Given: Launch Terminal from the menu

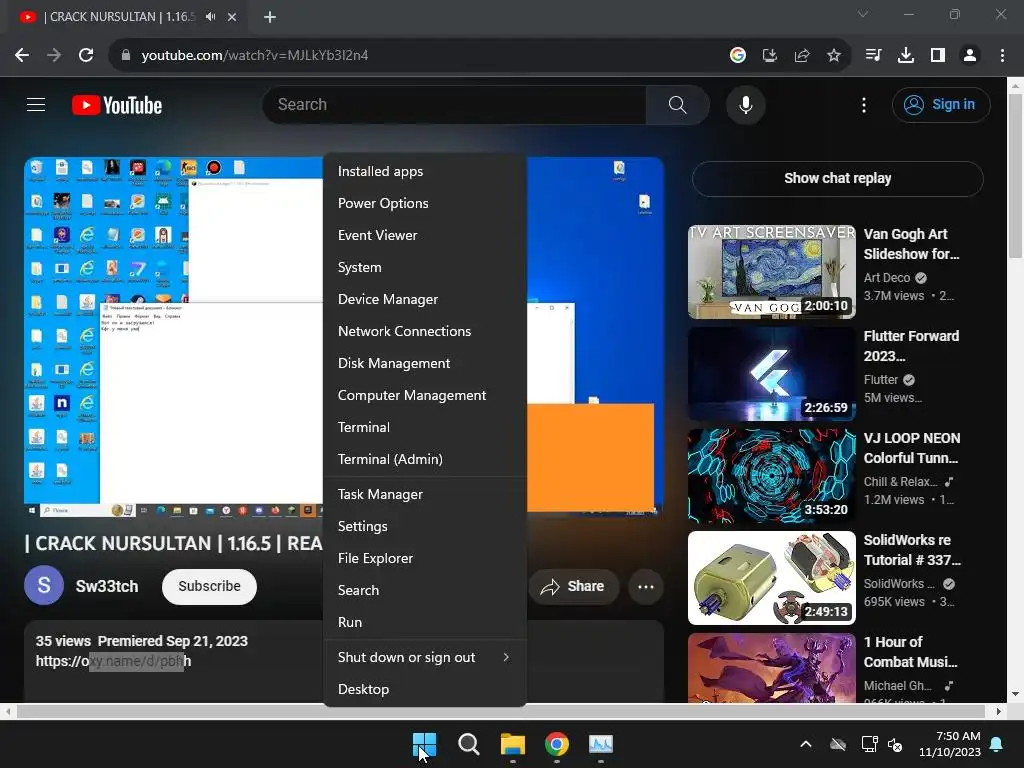Looking at the screenshot, I should tap(424, 427).
